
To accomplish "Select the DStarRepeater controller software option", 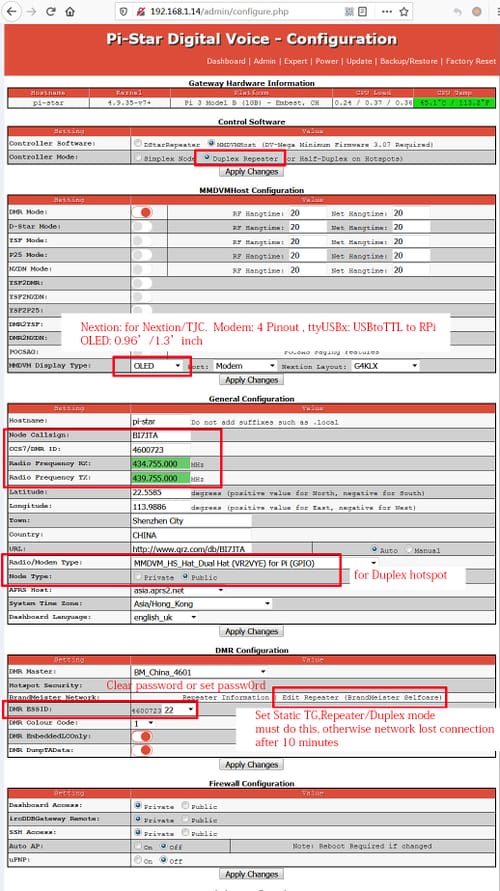I will coord(138,143).
